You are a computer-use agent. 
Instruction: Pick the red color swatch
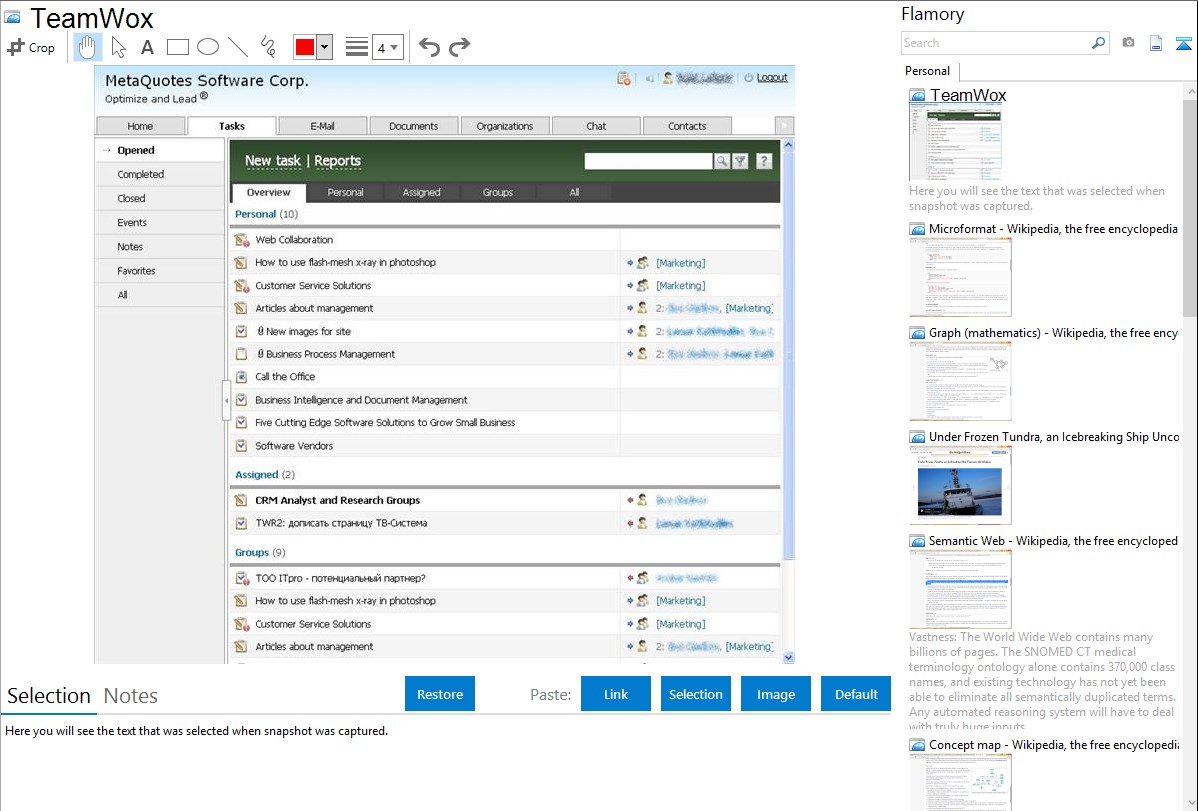click(305, 47)
